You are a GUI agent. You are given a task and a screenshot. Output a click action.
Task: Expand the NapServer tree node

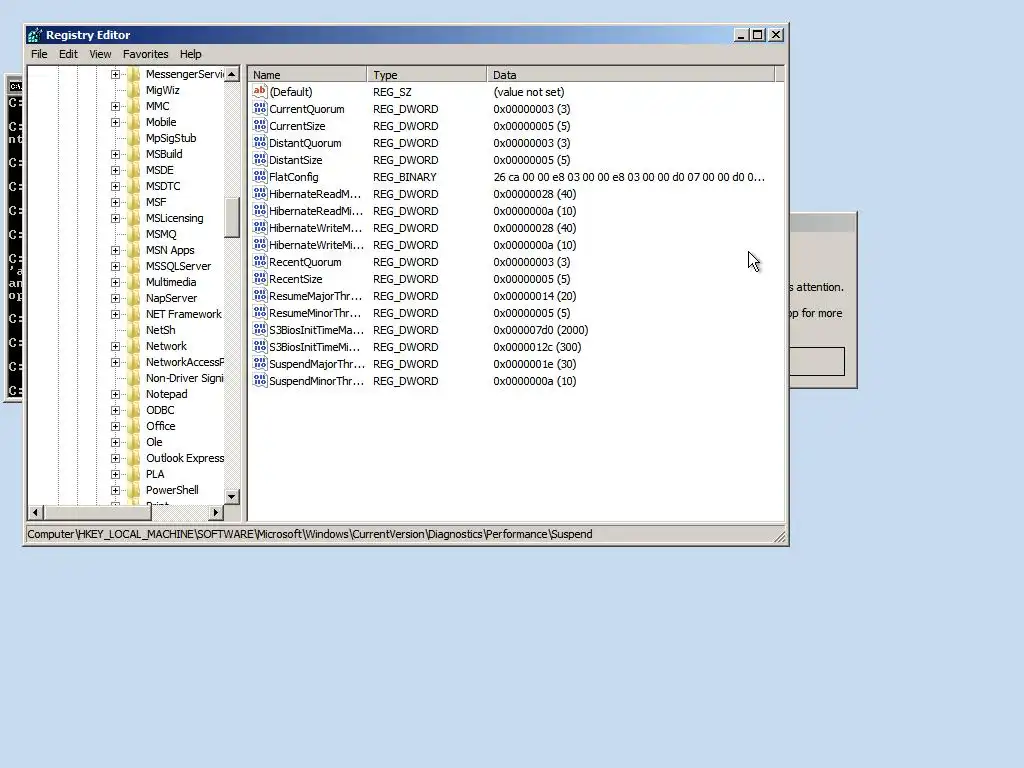116,298
